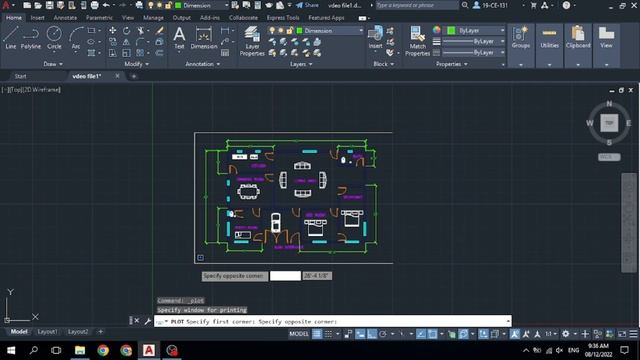This screenshot has width=640, height=360.
Task: Select the Copy tool in Modify panel
Action: 112,42
